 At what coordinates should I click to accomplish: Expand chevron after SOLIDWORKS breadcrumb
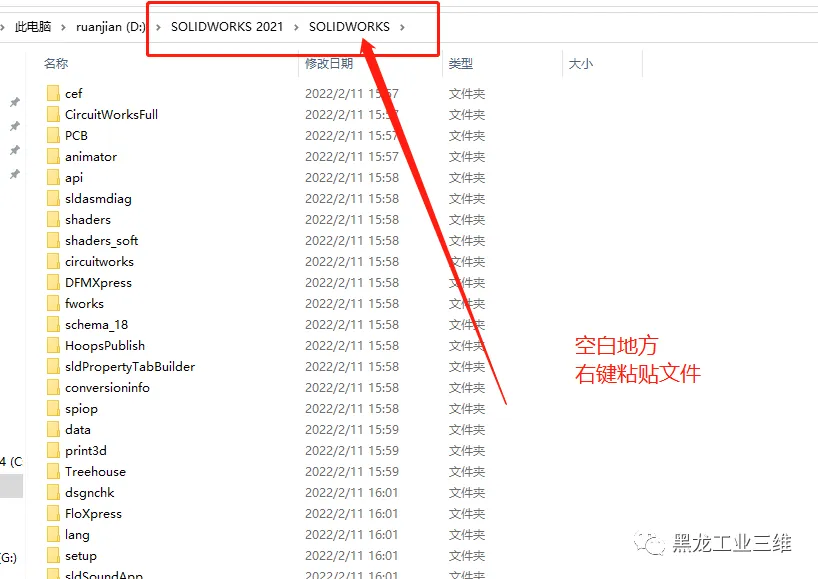tap(402, 27)
